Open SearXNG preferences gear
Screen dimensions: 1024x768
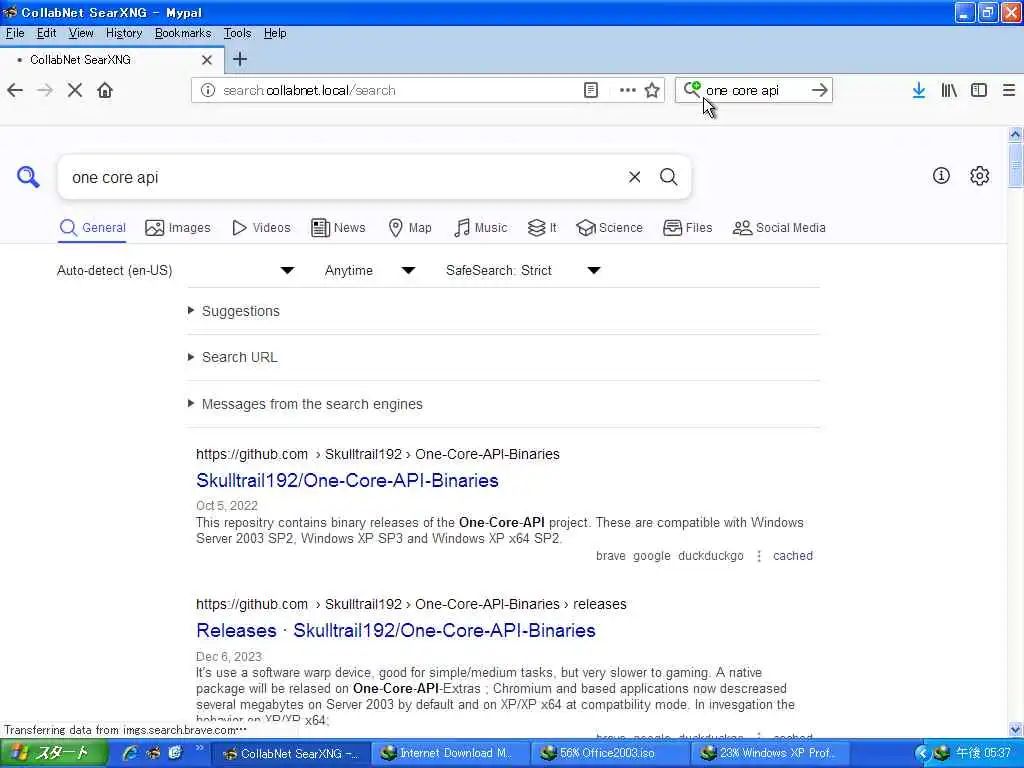979,176
